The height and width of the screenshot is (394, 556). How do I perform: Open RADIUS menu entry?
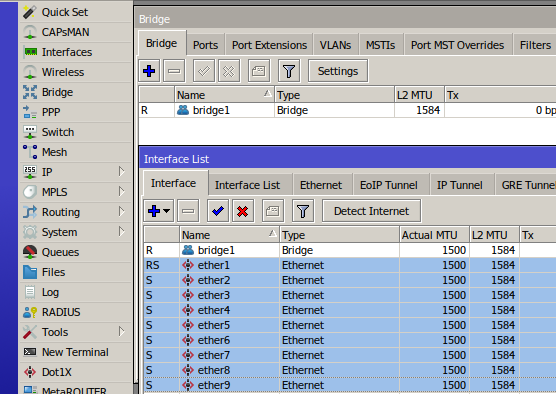(76, 312)
